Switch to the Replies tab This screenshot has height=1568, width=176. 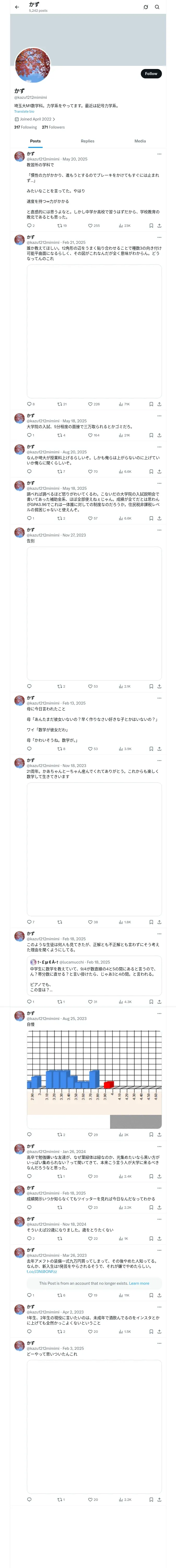(87, 141)
